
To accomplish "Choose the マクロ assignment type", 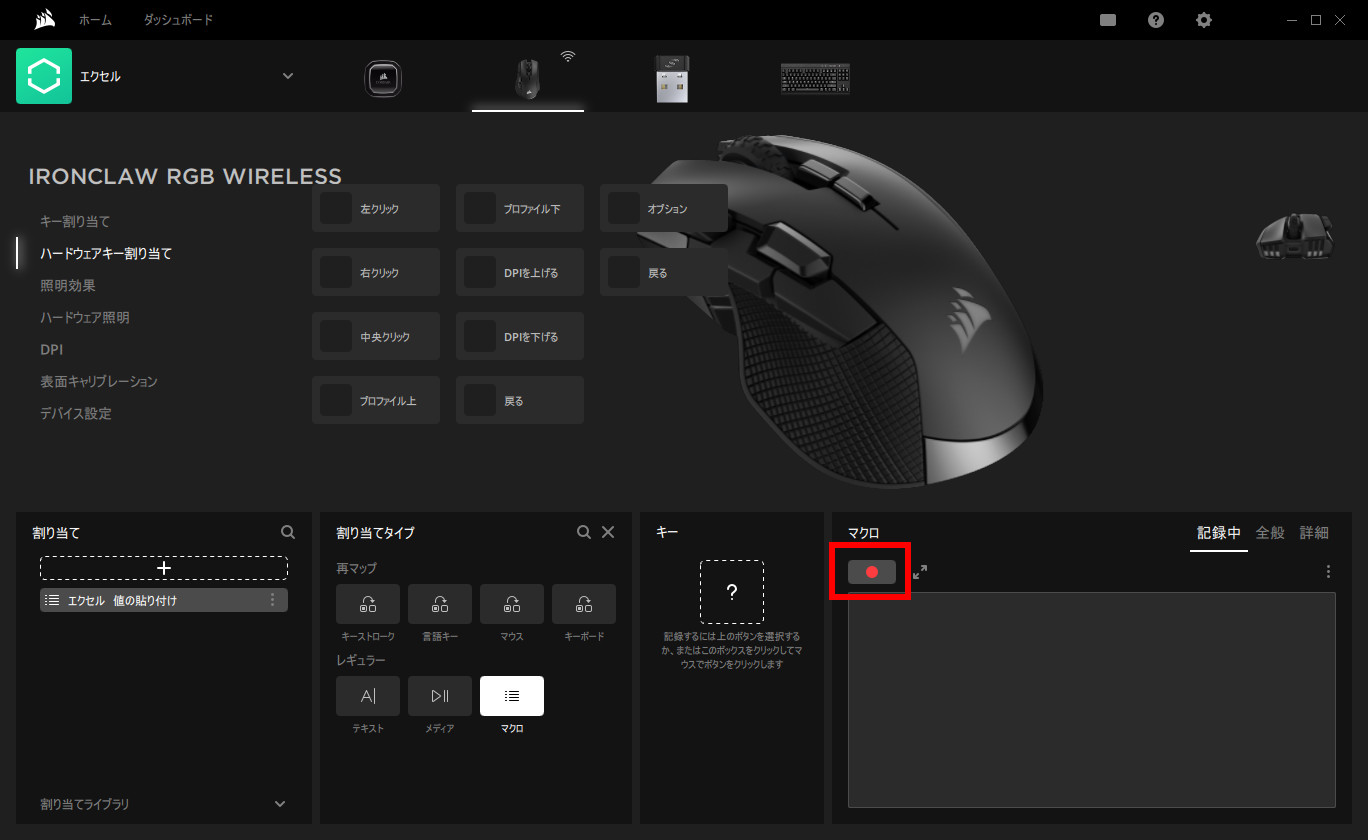I will (x=512, y=696).
